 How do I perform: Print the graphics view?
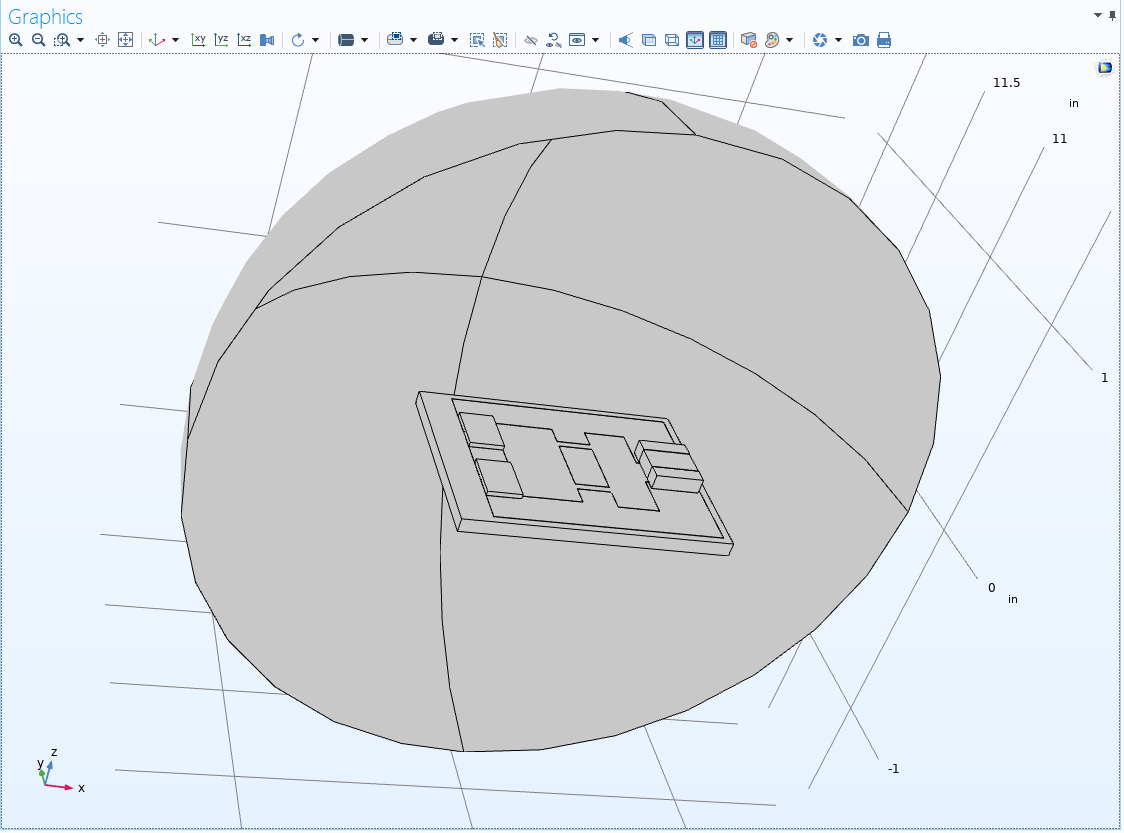[884, 40]
